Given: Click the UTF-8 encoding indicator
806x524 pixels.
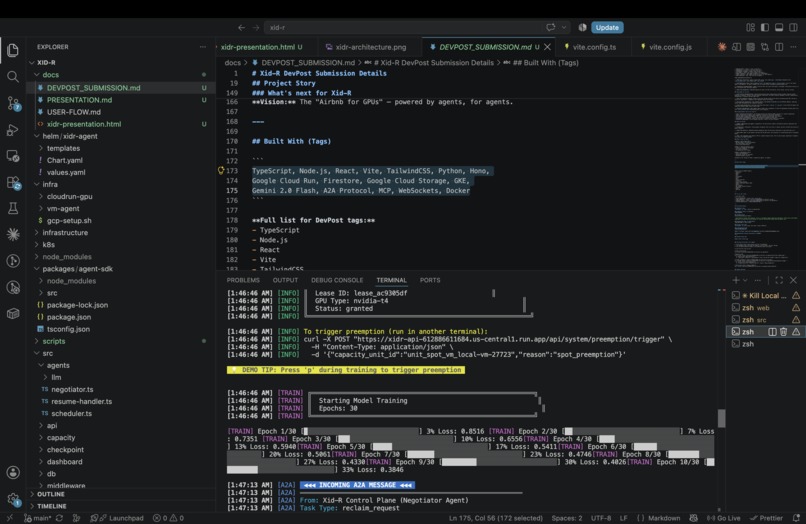Looking at the screenshot, I should point(601,518).
